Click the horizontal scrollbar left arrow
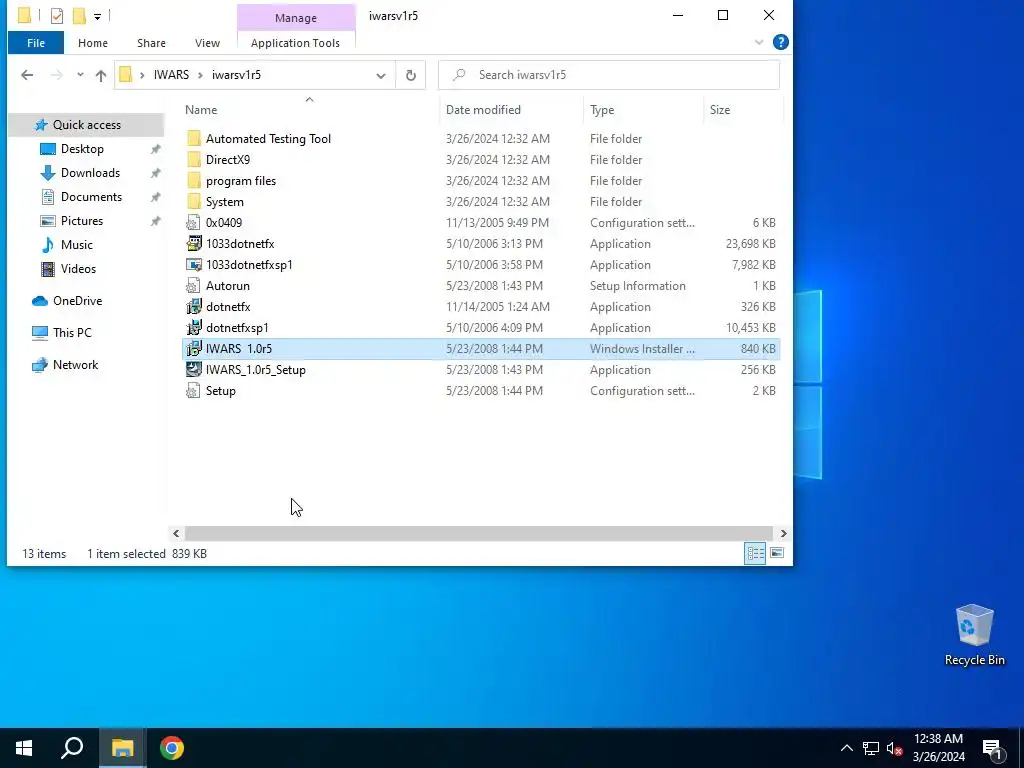 176,534
